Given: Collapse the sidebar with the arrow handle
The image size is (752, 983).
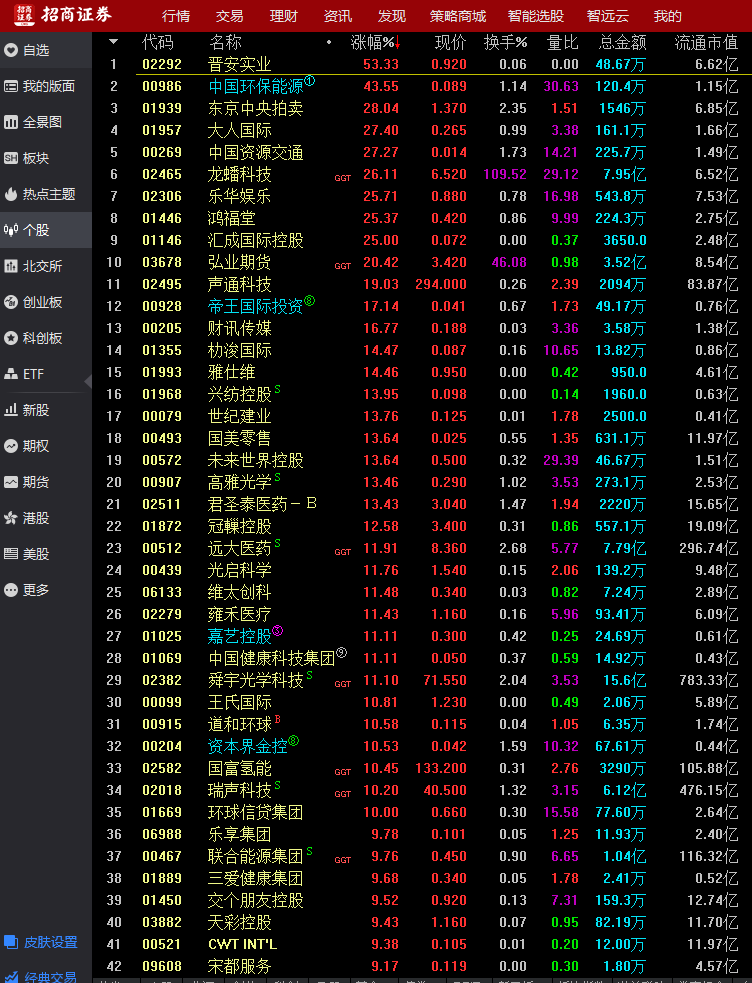Looking at the screenshot, I should click(x=88, y=381).
